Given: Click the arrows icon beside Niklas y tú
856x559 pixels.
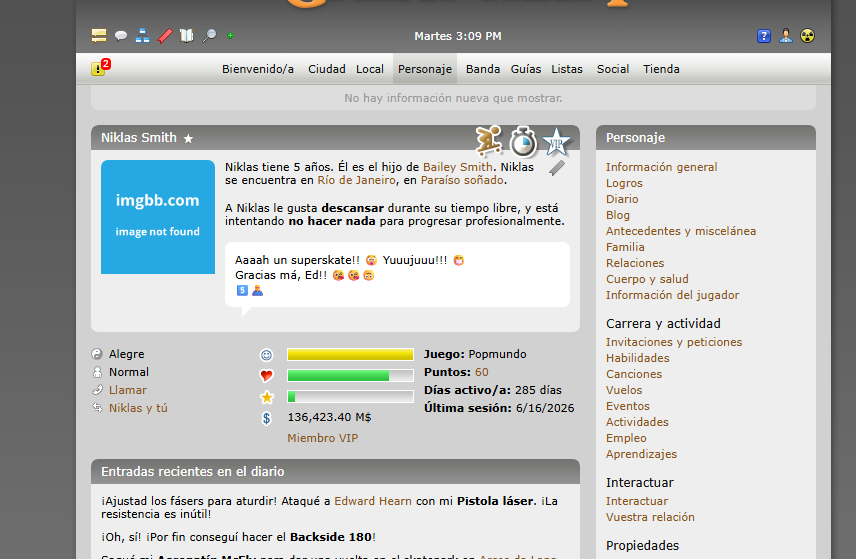Looking at the screenshot, I should 97,408.
